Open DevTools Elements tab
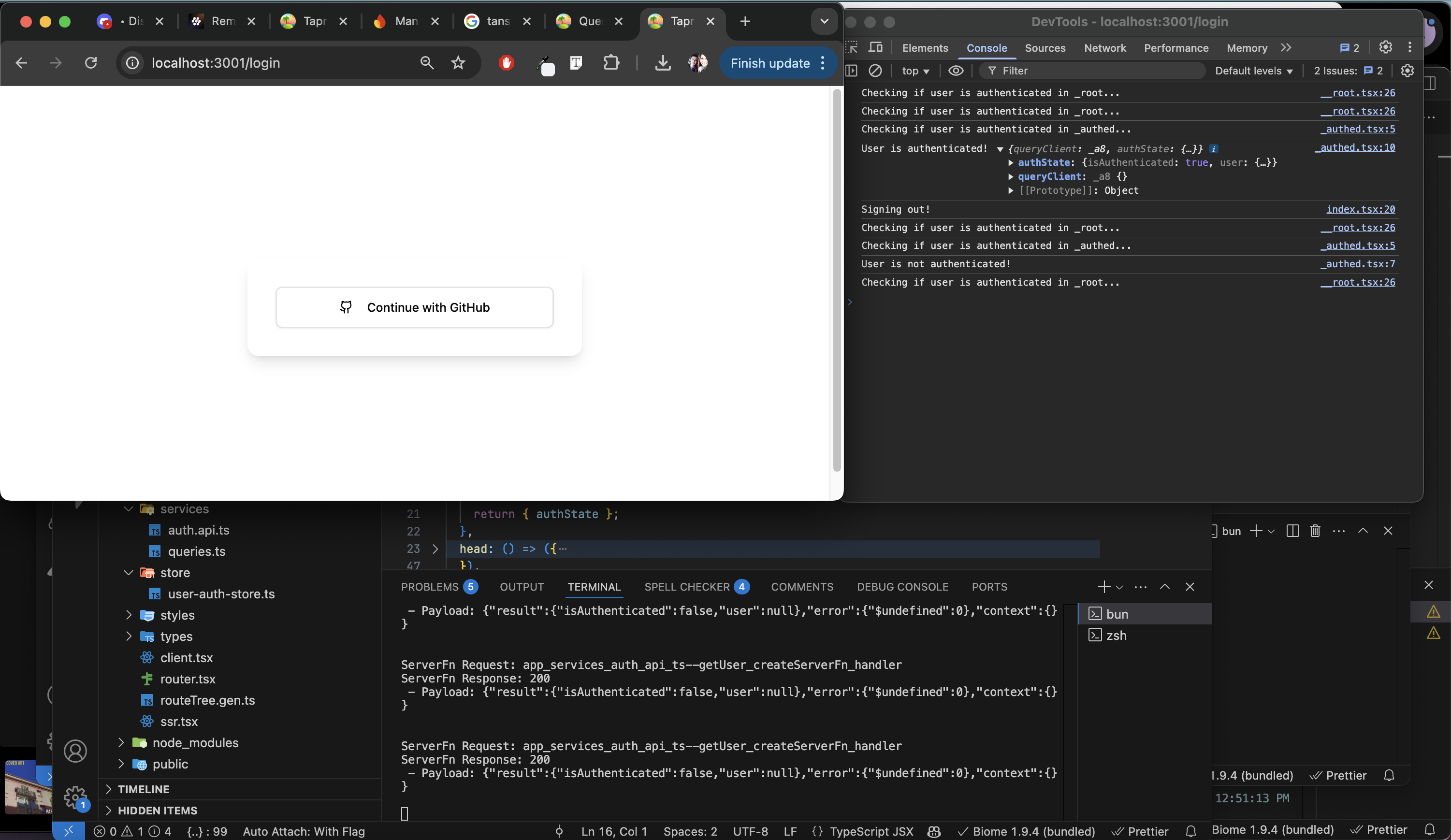The image size is (1451, 840). click(x=925, y=48)
